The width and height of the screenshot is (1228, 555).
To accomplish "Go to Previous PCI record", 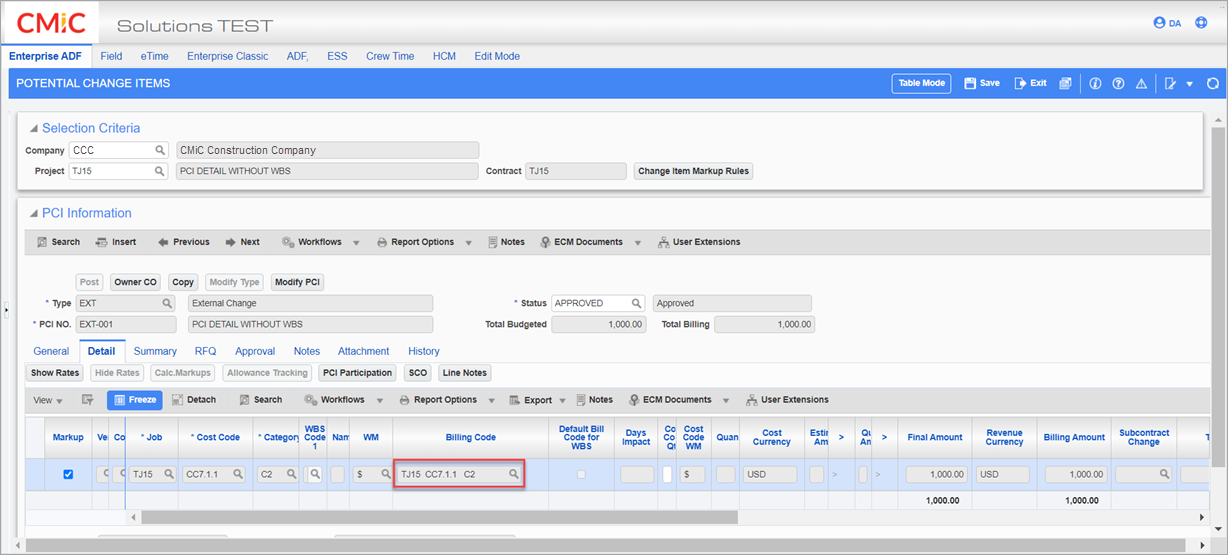I will (x=184, y=242).
